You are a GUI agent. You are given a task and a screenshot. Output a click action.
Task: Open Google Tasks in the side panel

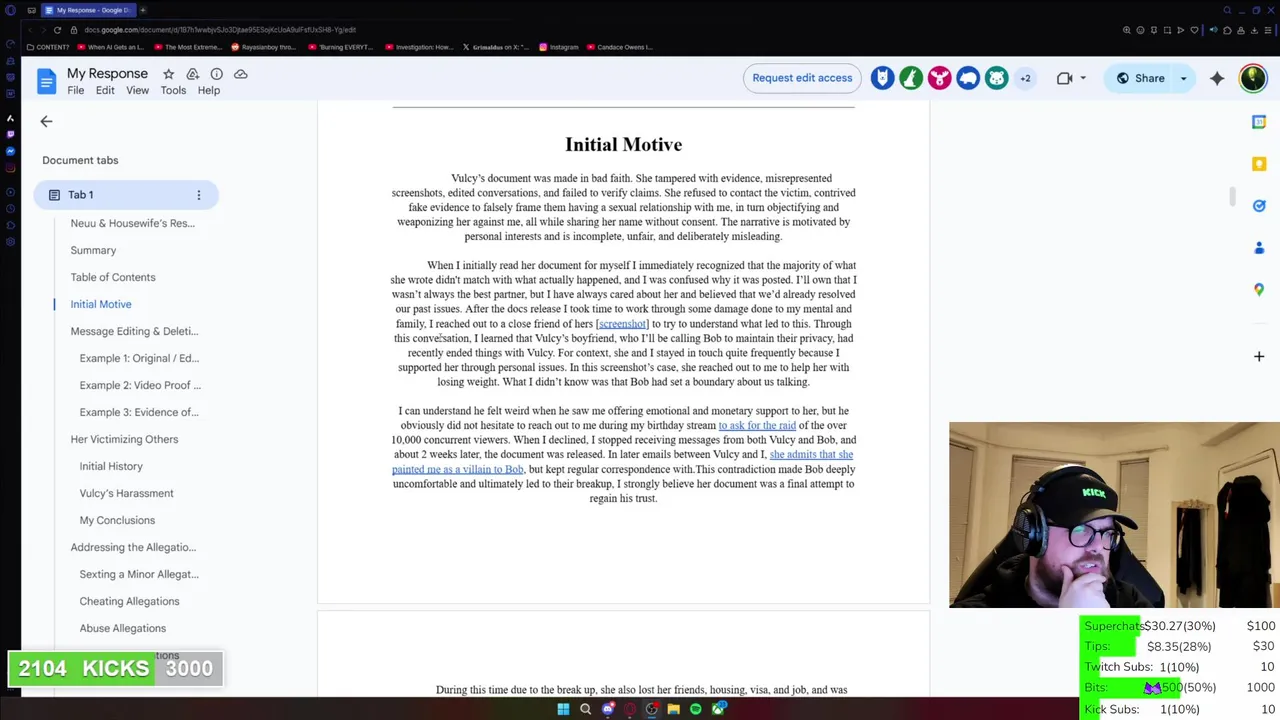(x=1259, y=206)
